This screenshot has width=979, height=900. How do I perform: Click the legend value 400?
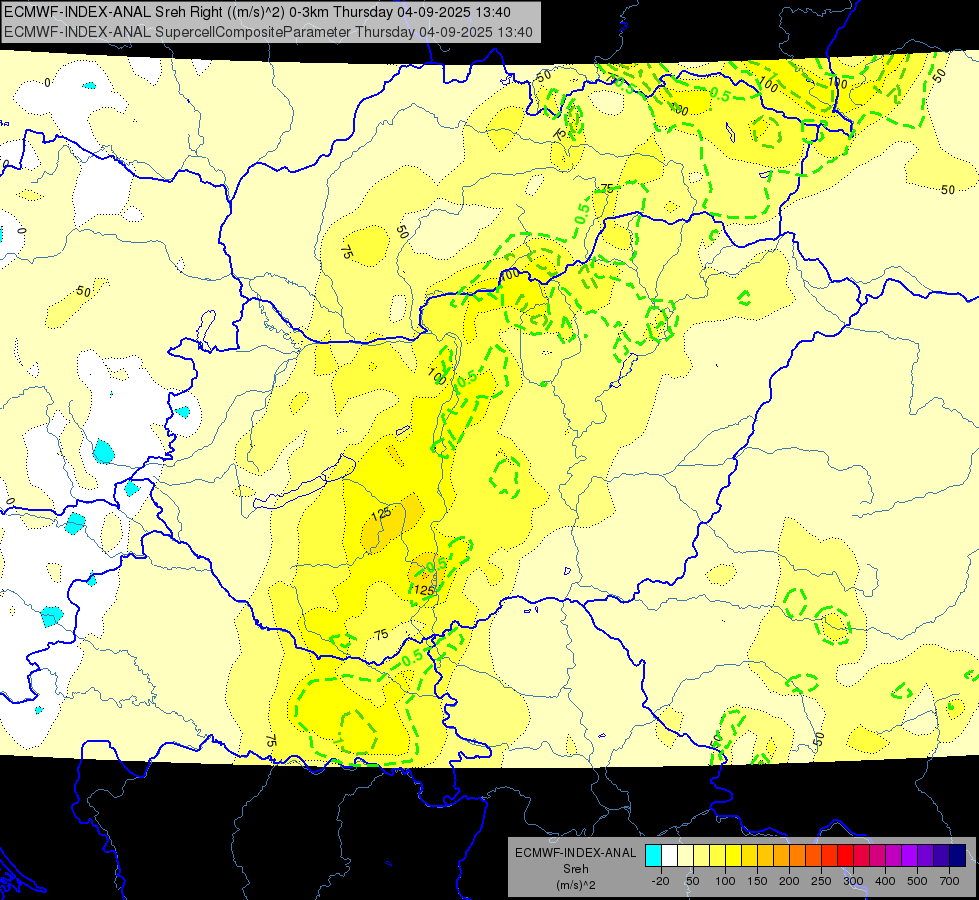(x=885, y=881)
